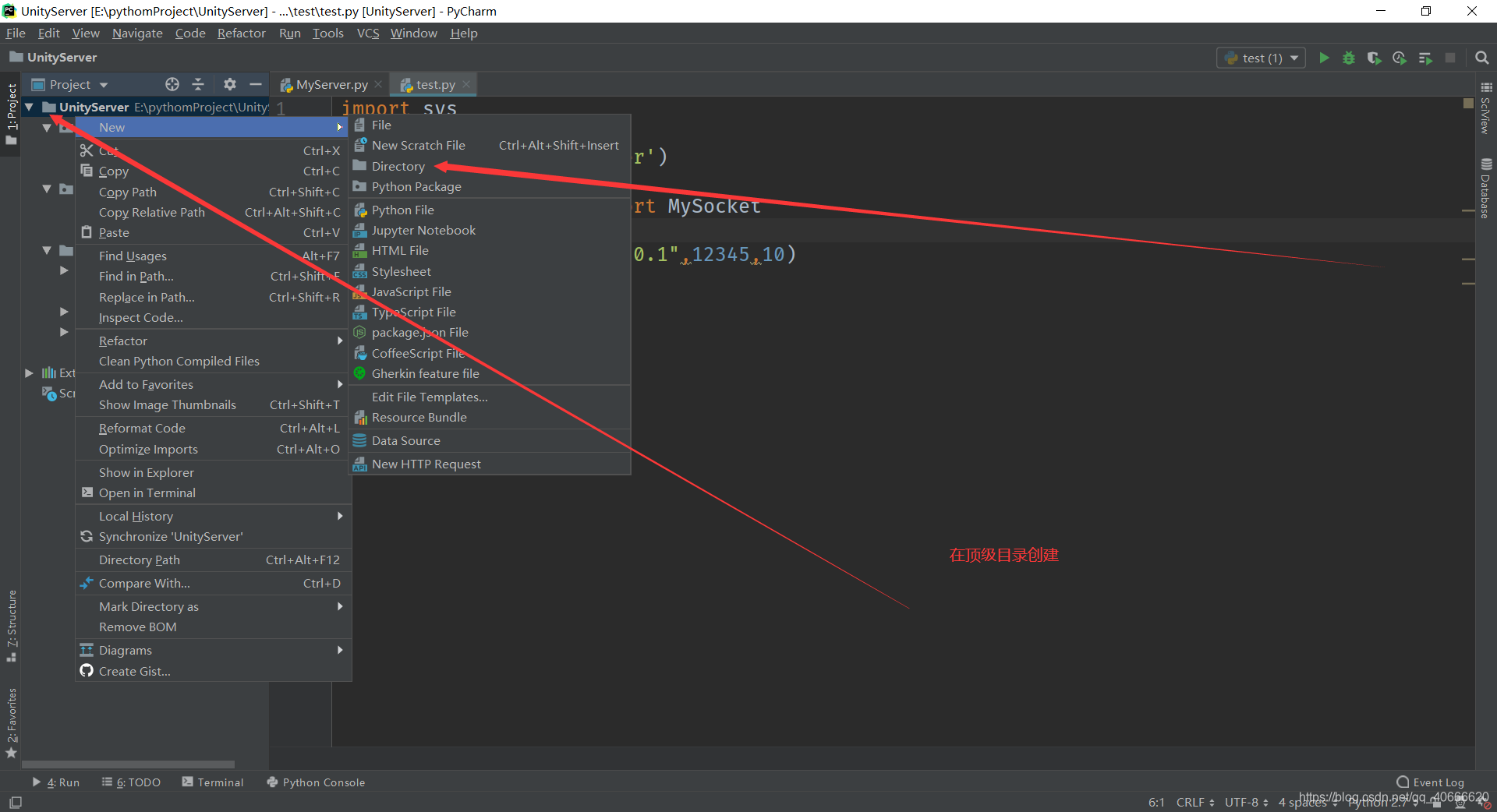This screenshot has width=1497, height=812.
Task: Open the Python Console tool window
Action: point(316,782)
